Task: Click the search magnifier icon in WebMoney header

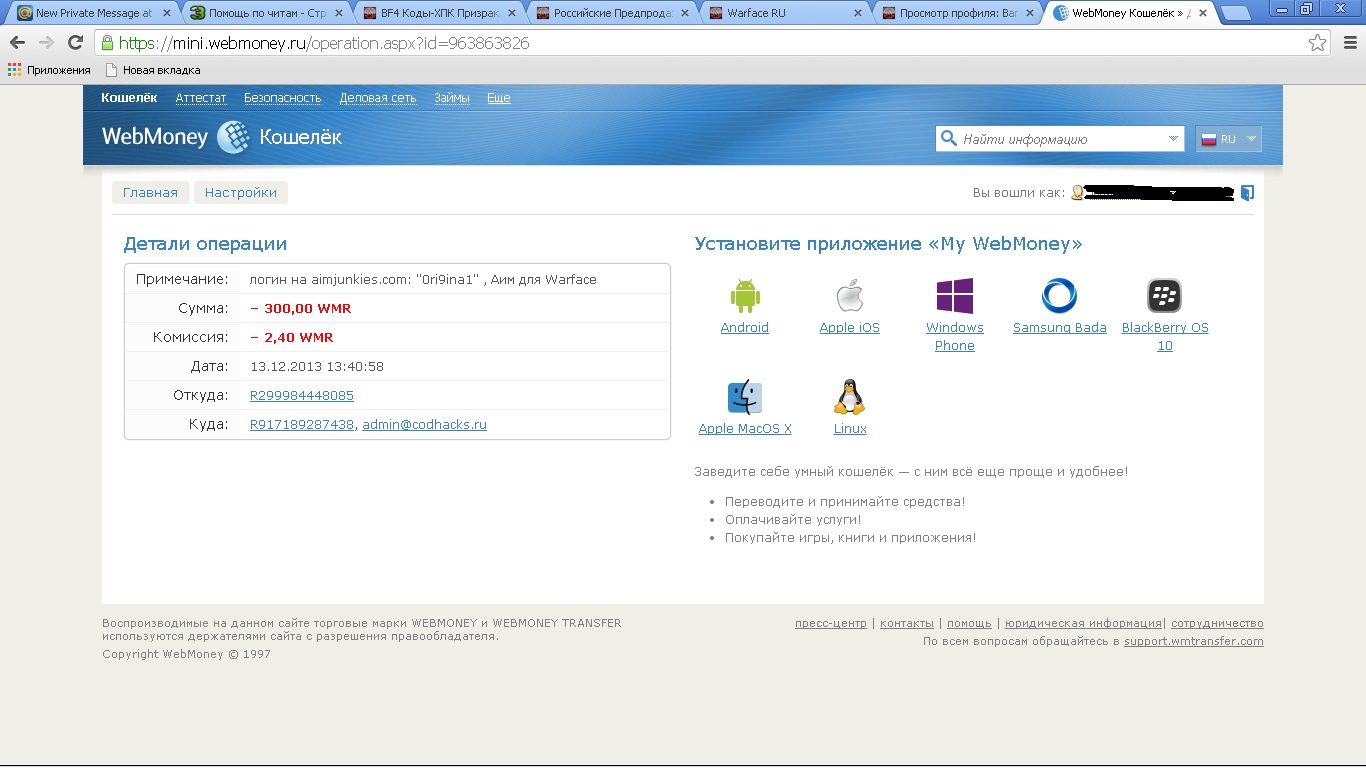Action: 948,139
